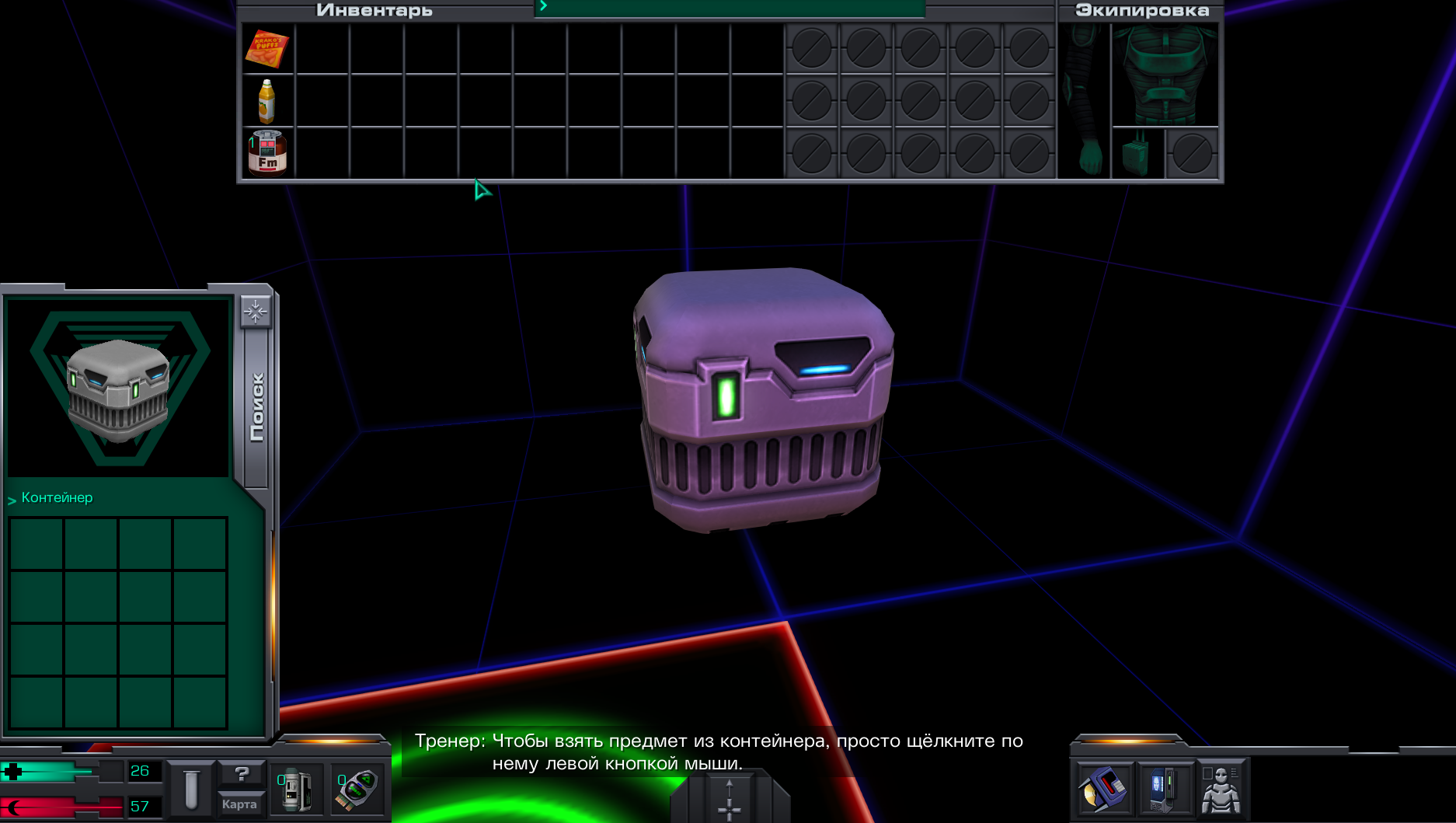Open the character stats figure icon

click(x=1221, y=789)
